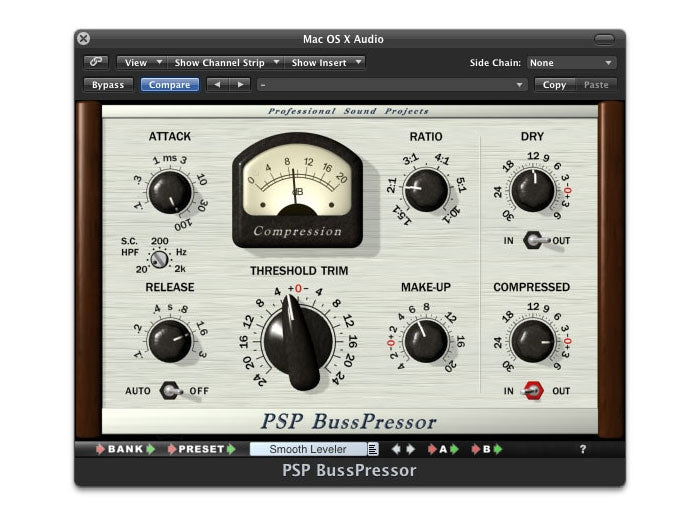Click the question mark help icon
Screen dimensions: 700x525
click(x=583, y=450)
